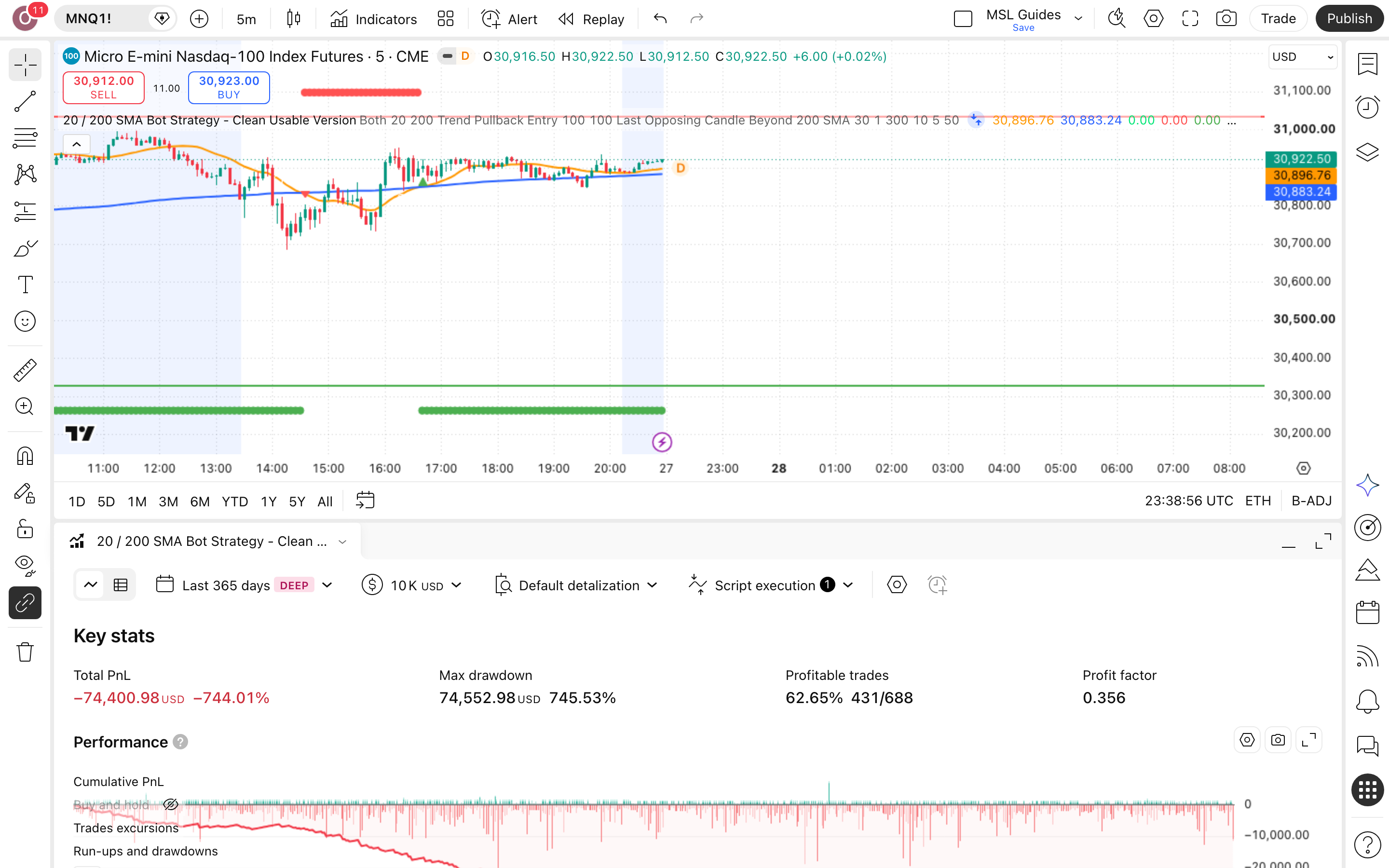Screen dimensions: 1389x868
Task: Click the Trade button
Action: tap(1278, 19)
